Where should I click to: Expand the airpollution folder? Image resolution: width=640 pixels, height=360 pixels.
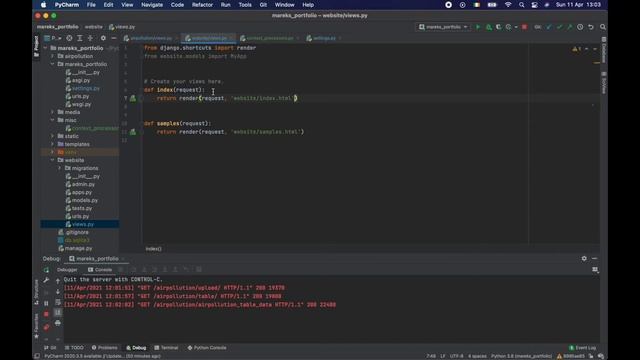click(x=52, y=56)
